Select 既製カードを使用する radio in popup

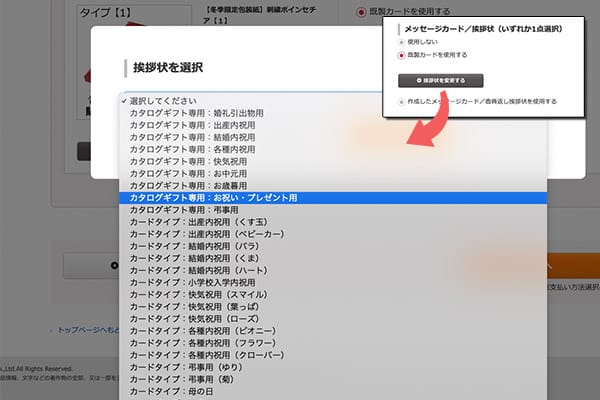(402, 55)
